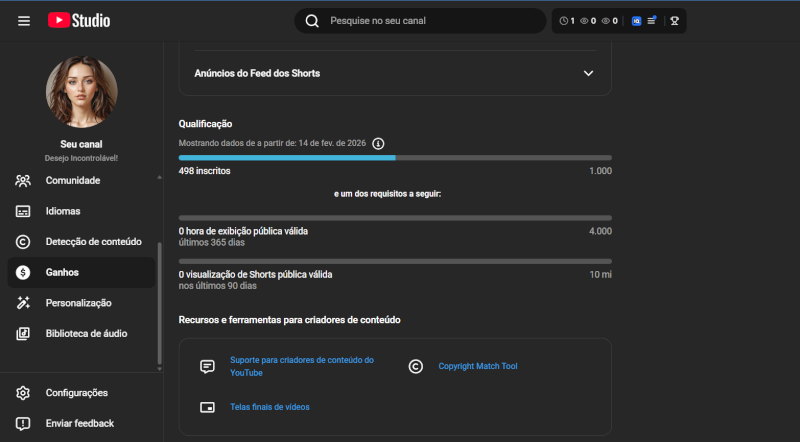The width and height of the screenshot is (800, 442).
Task: Click the clock counter icon in top bar
Action: (x=566, y=21)
